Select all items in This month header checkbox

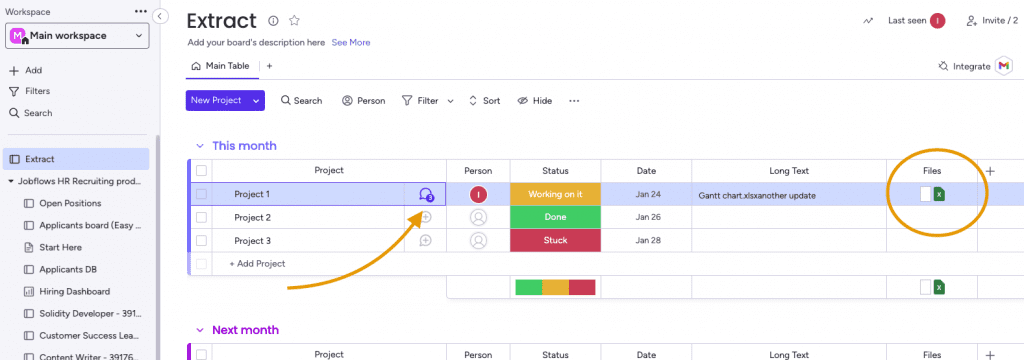coord(201,171)
